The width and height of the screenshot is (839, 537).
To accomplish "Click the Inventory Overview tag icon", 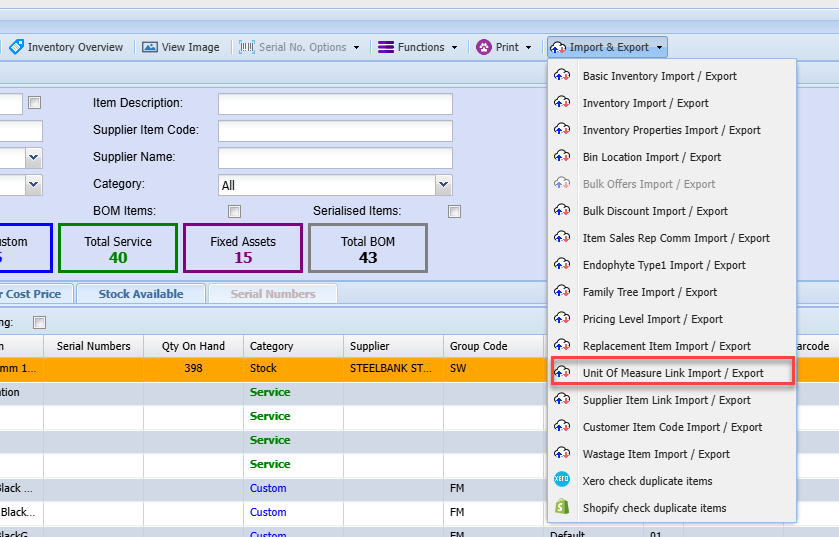I will pyautogui.click(x=16, y=47).
